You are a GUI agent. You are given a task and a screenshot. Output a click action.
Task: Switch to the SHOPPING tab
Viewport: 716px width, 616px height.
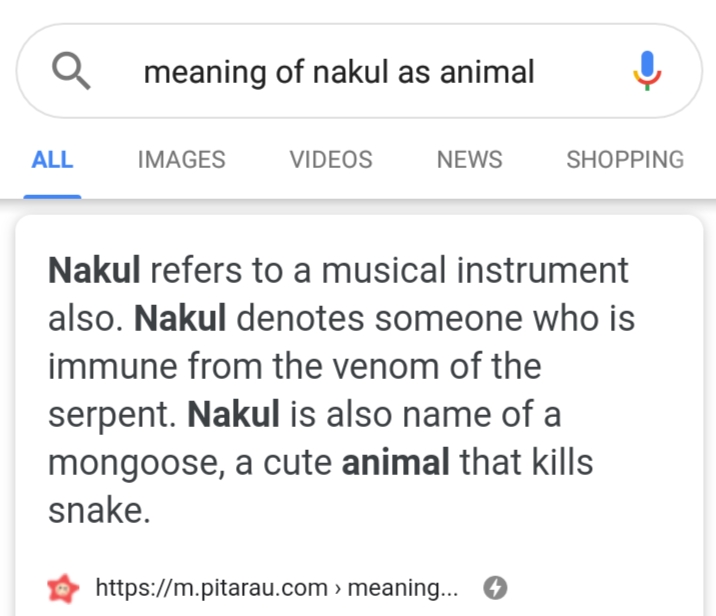(625, 160)
